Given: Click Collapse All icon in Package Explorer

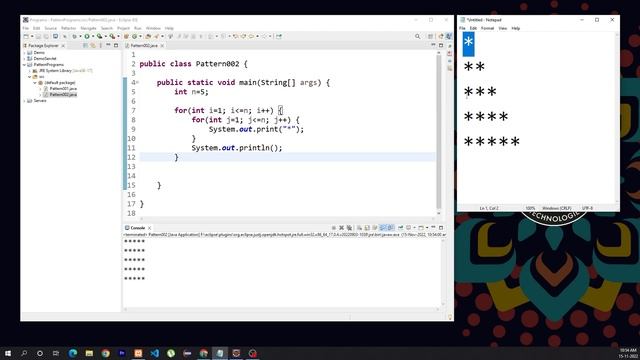Looking at the screenshot, I should pyautogui.click(x=85, y=45).
